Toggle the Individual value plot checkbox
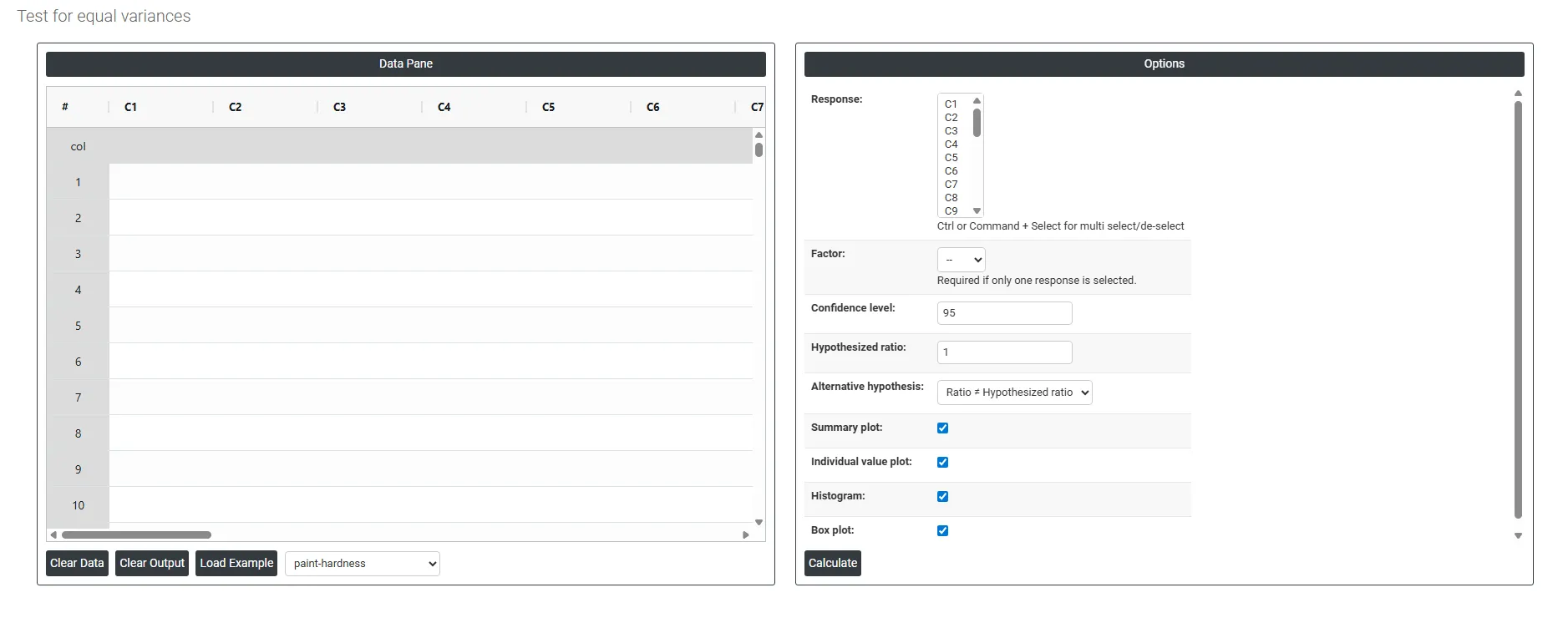 pyautogui.click(x=942, y=462)
